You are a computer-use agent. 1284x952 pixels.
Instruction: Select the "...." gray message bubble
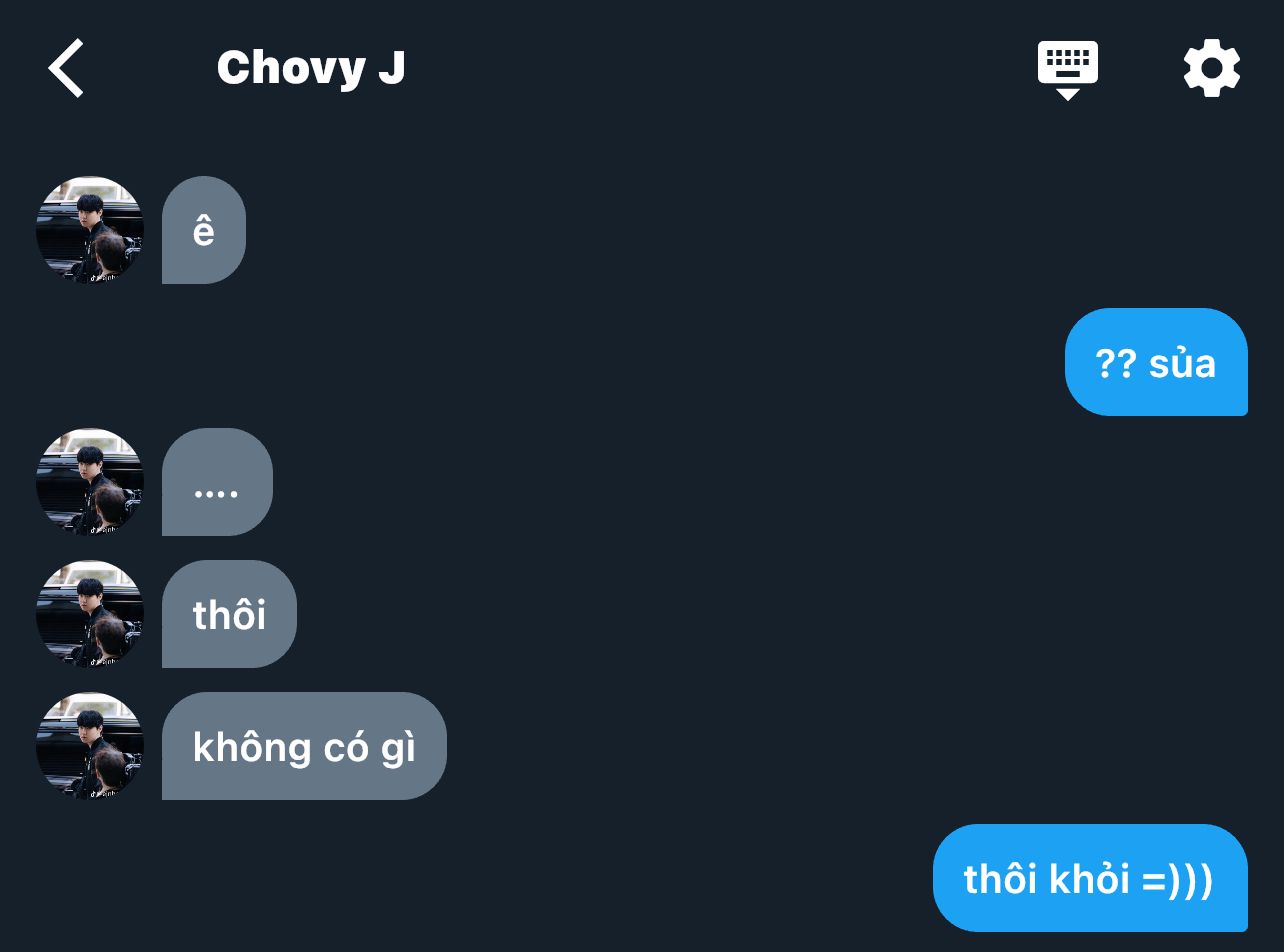coord(217,482)
